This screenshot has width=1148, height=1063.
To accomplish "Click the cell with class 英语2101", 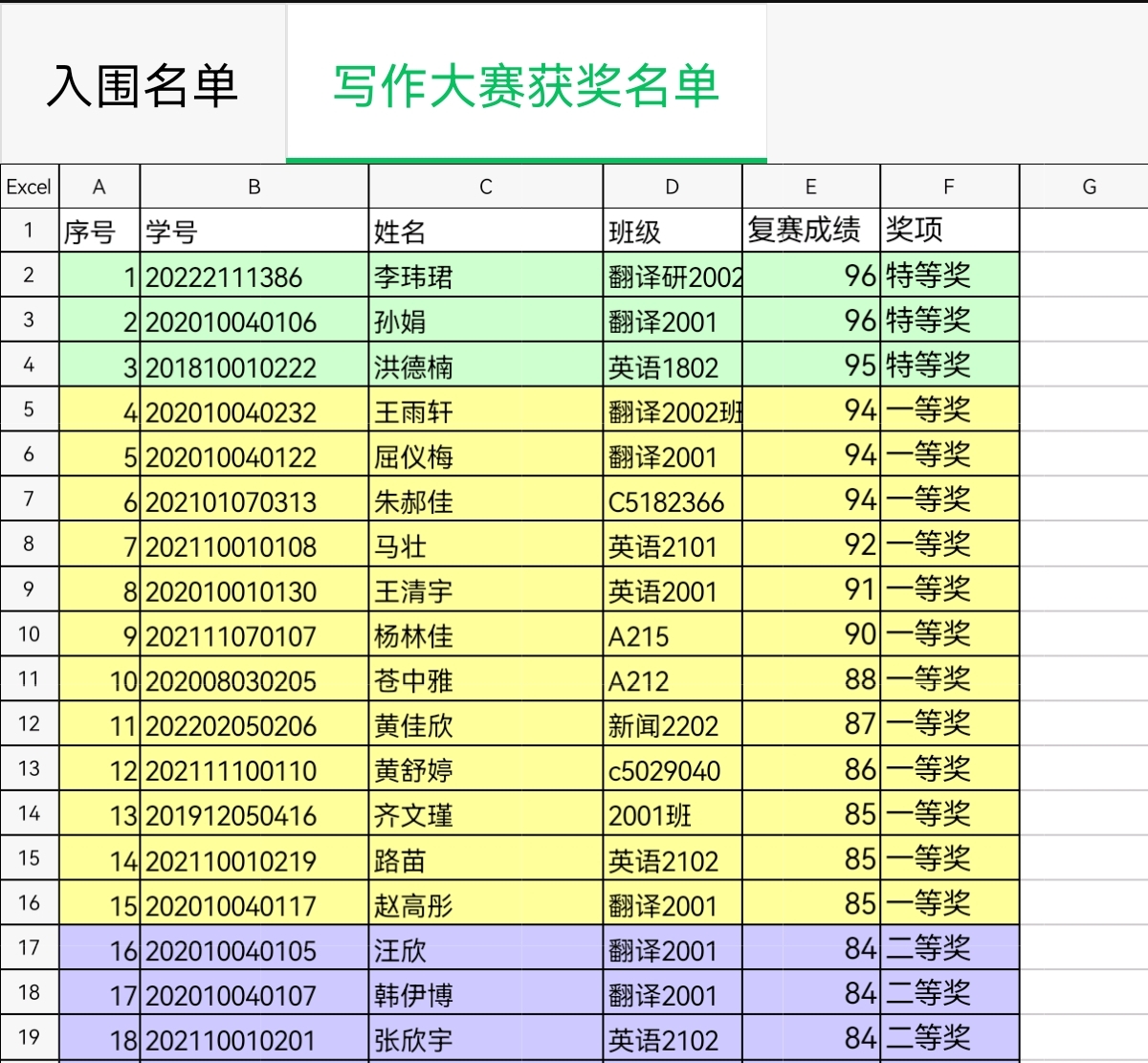I will (x=673, y=545).
